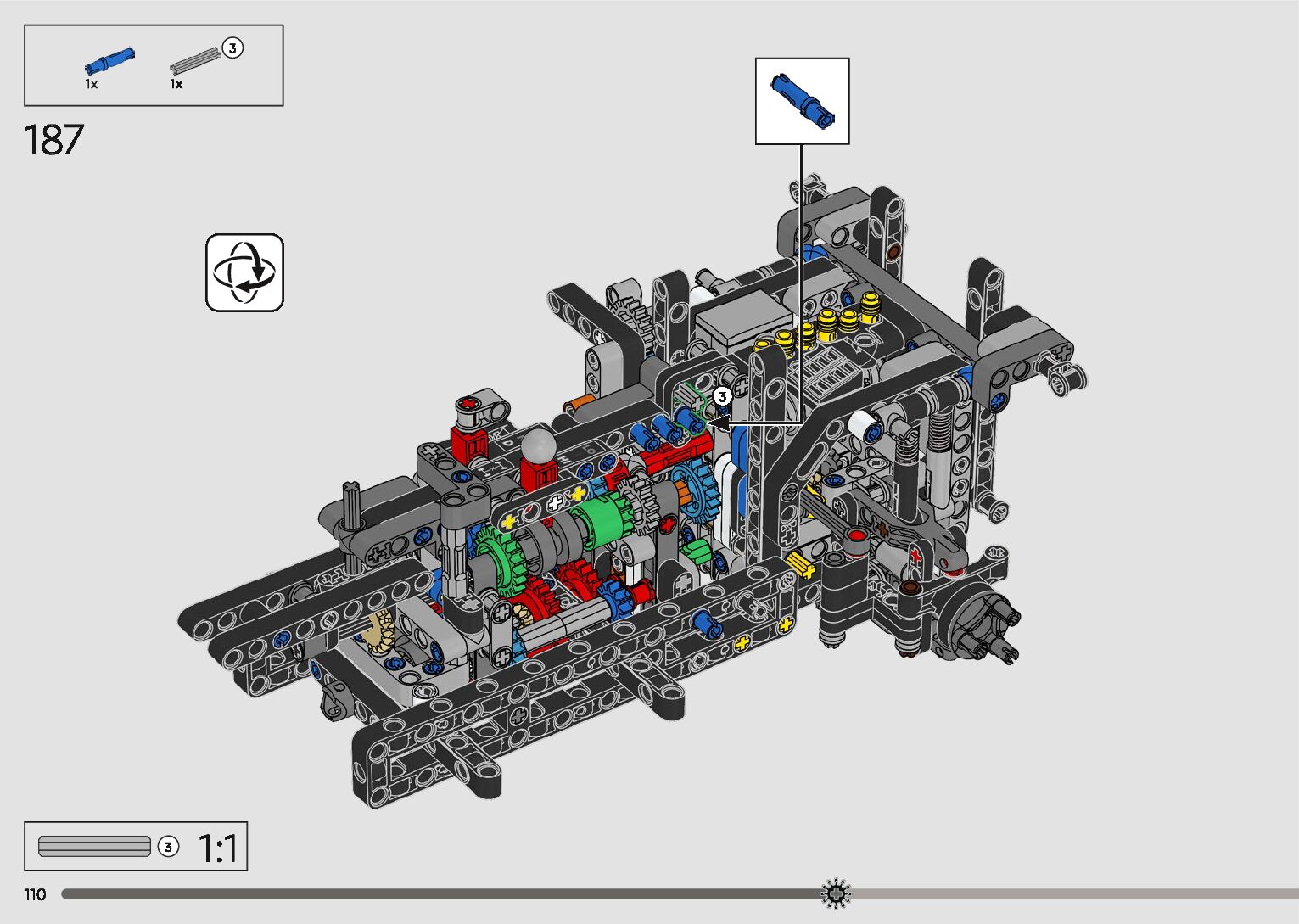Click the gear marker on the progress bar
Viewport: 1299px width, 924px height.
836,893
